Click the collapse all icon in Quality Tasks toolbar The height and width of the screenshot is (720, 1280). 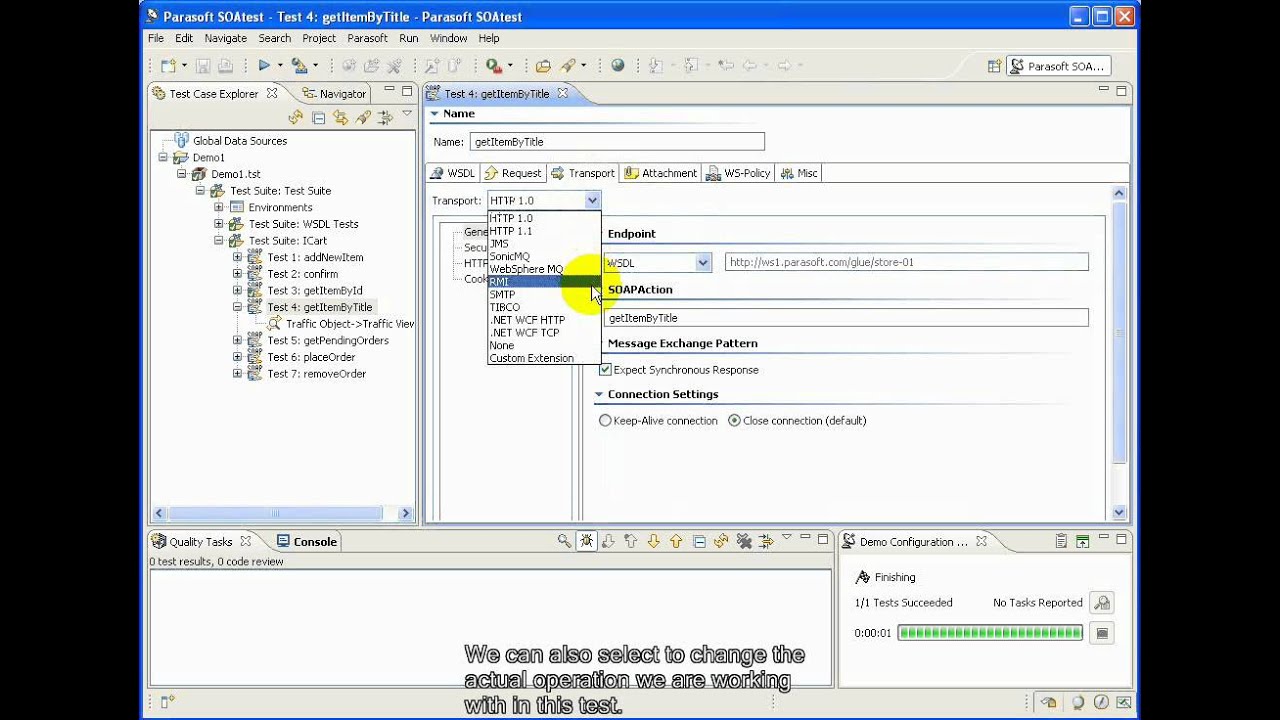[699, 541]
